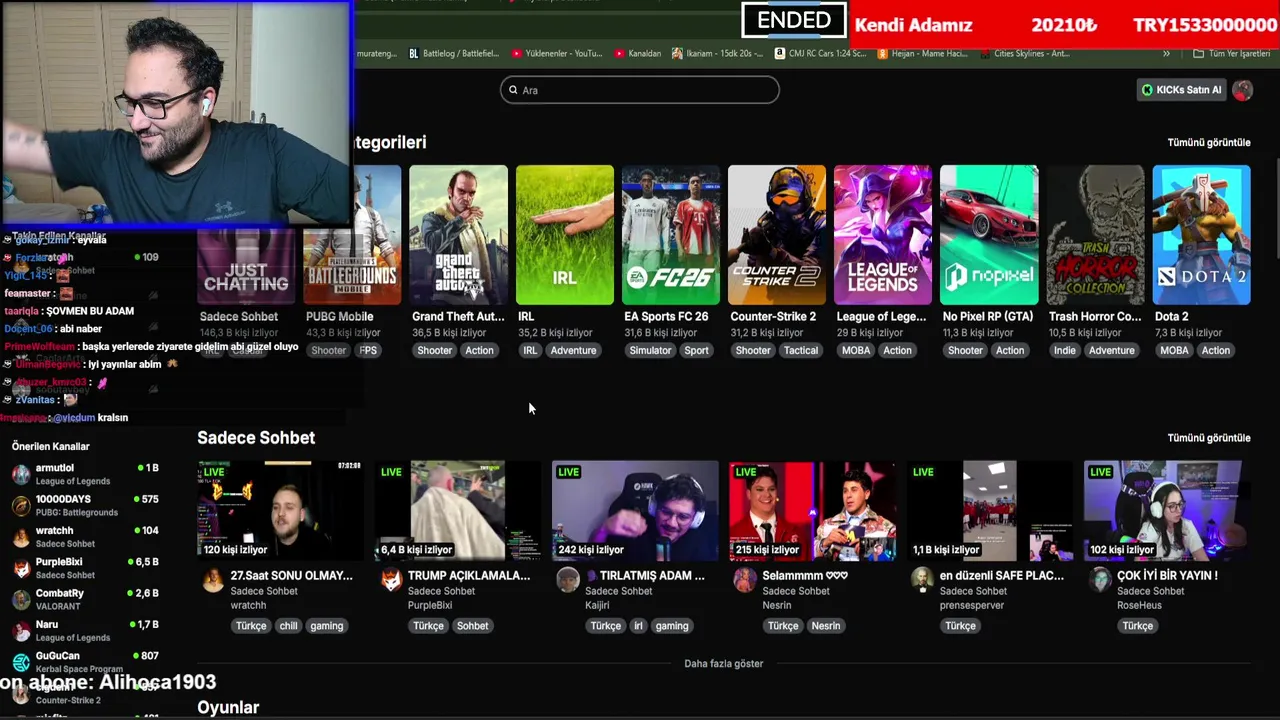The height and width of the screenshot is (720, 1280).
Task: Open the Dota 2 category cover
Action: point(1201,235)
